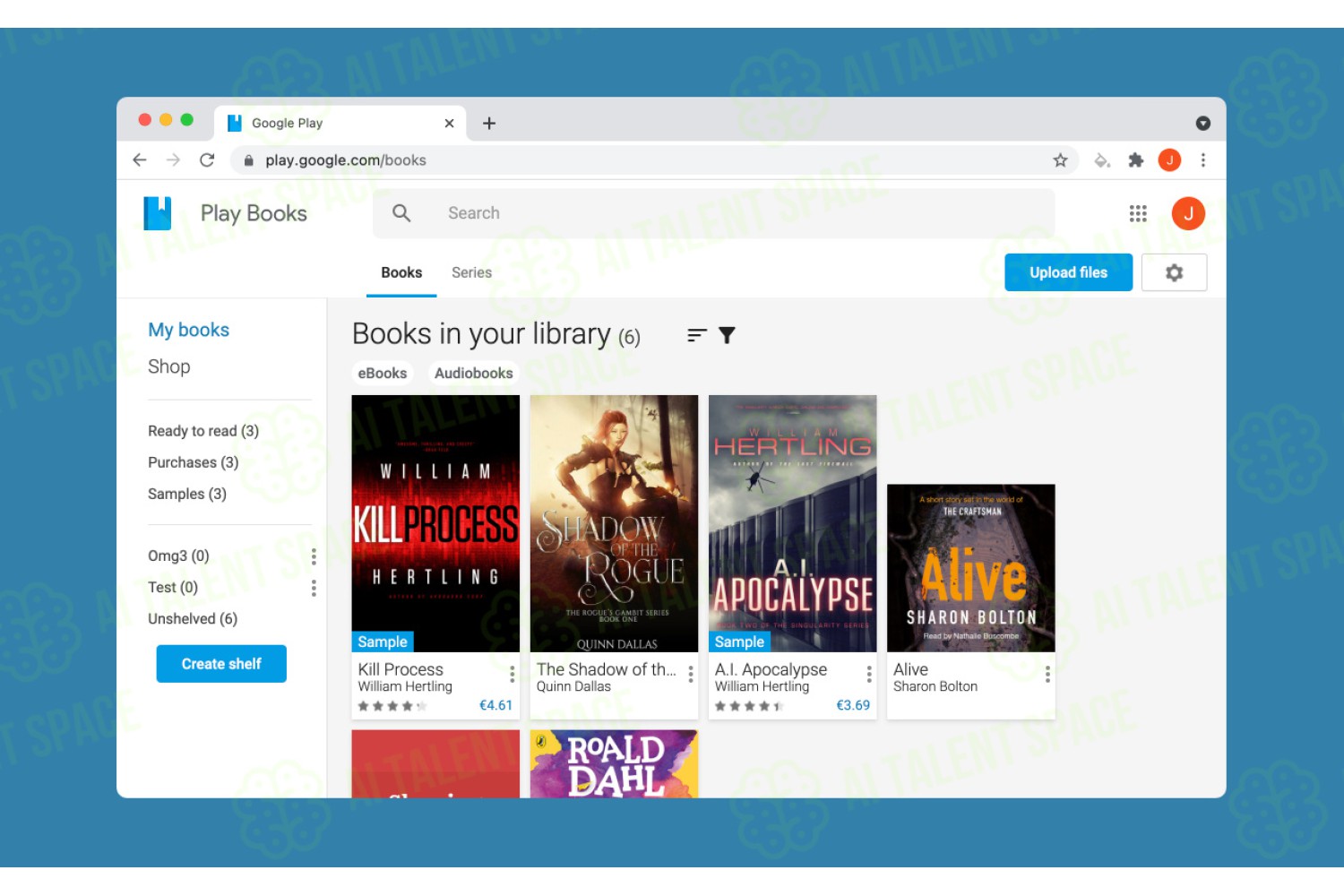
Task: Click the A.I. Apocalypse title text
Action: 771,669
